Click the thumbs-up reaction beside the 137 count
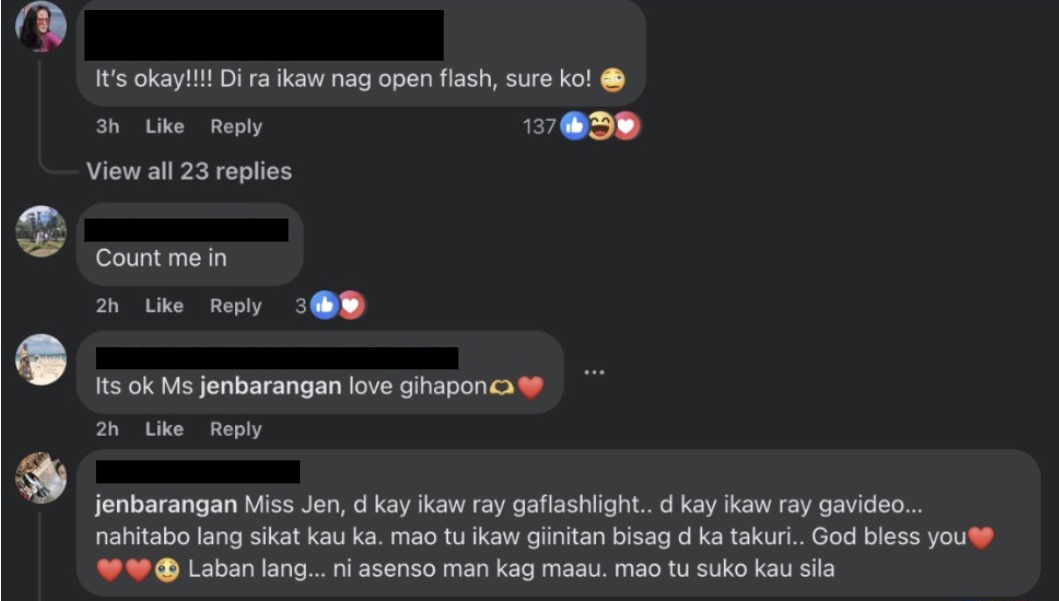The height and width of the screenshot is (601, 1059). click(x=574, y=126)
